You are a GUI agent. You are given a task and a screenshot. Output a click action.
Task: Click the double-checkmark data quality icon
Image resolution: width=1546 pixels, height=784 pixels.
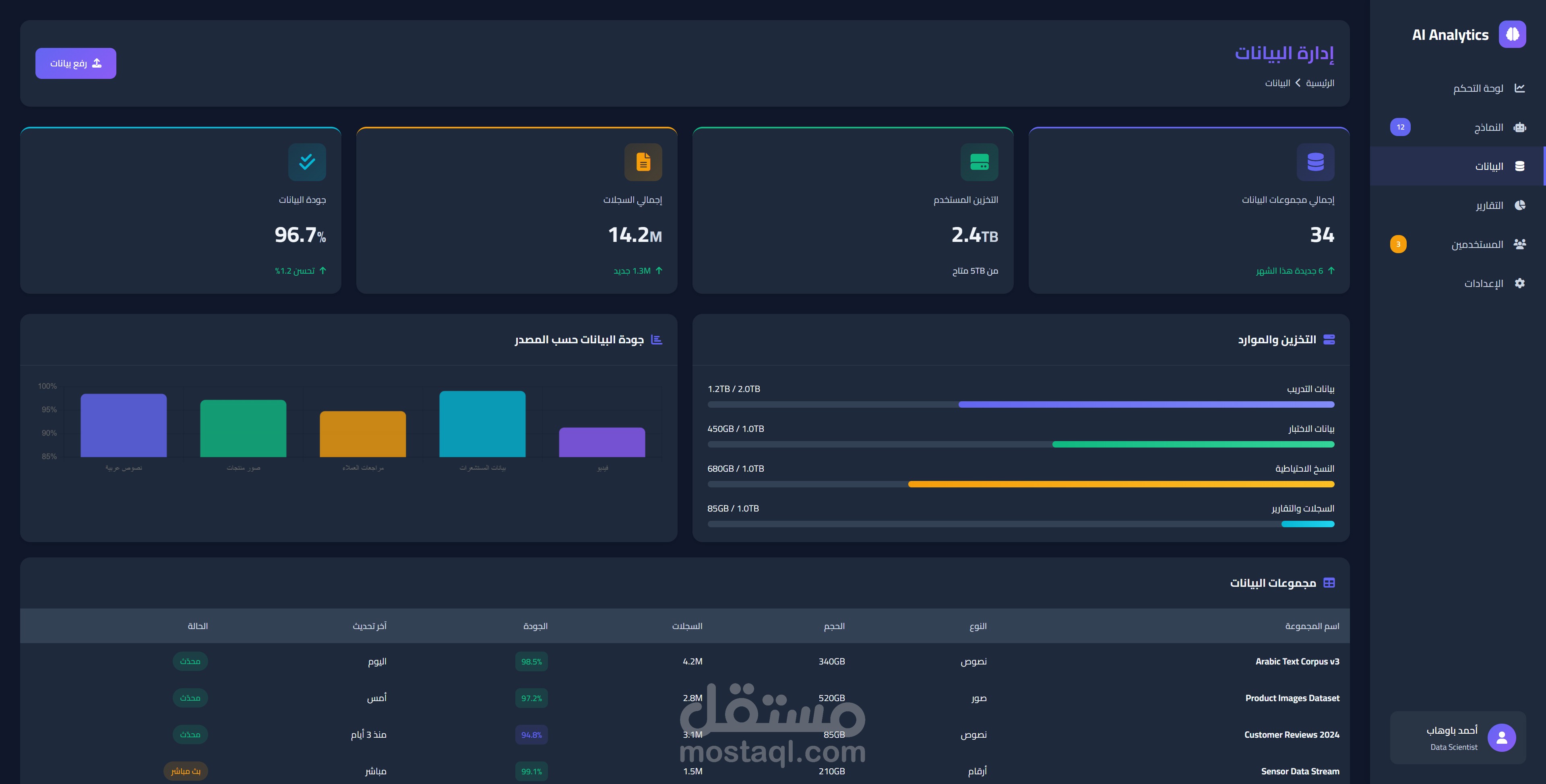(x=307, y=162)
